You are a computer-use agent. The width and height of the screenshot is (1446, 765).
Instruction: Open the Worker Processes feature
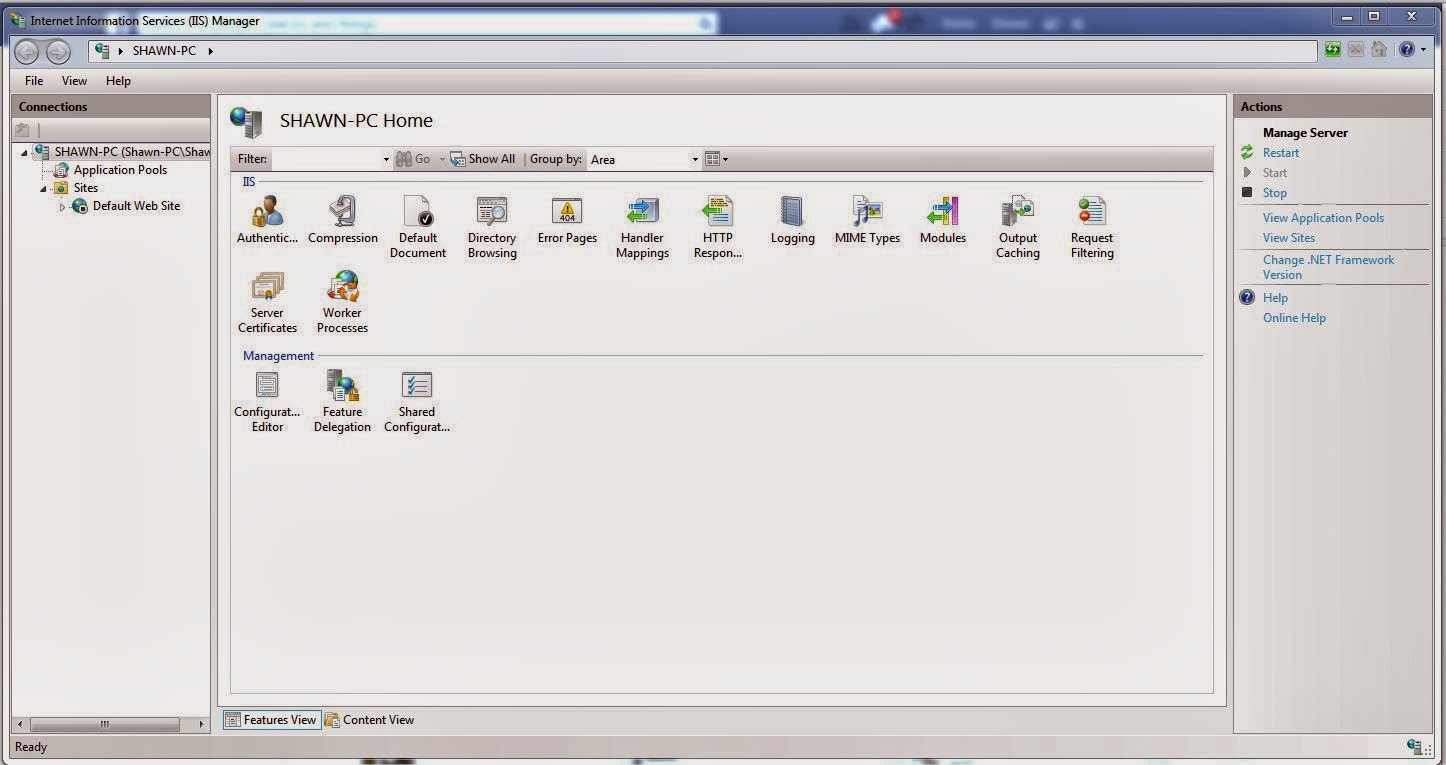click(343, 303)
